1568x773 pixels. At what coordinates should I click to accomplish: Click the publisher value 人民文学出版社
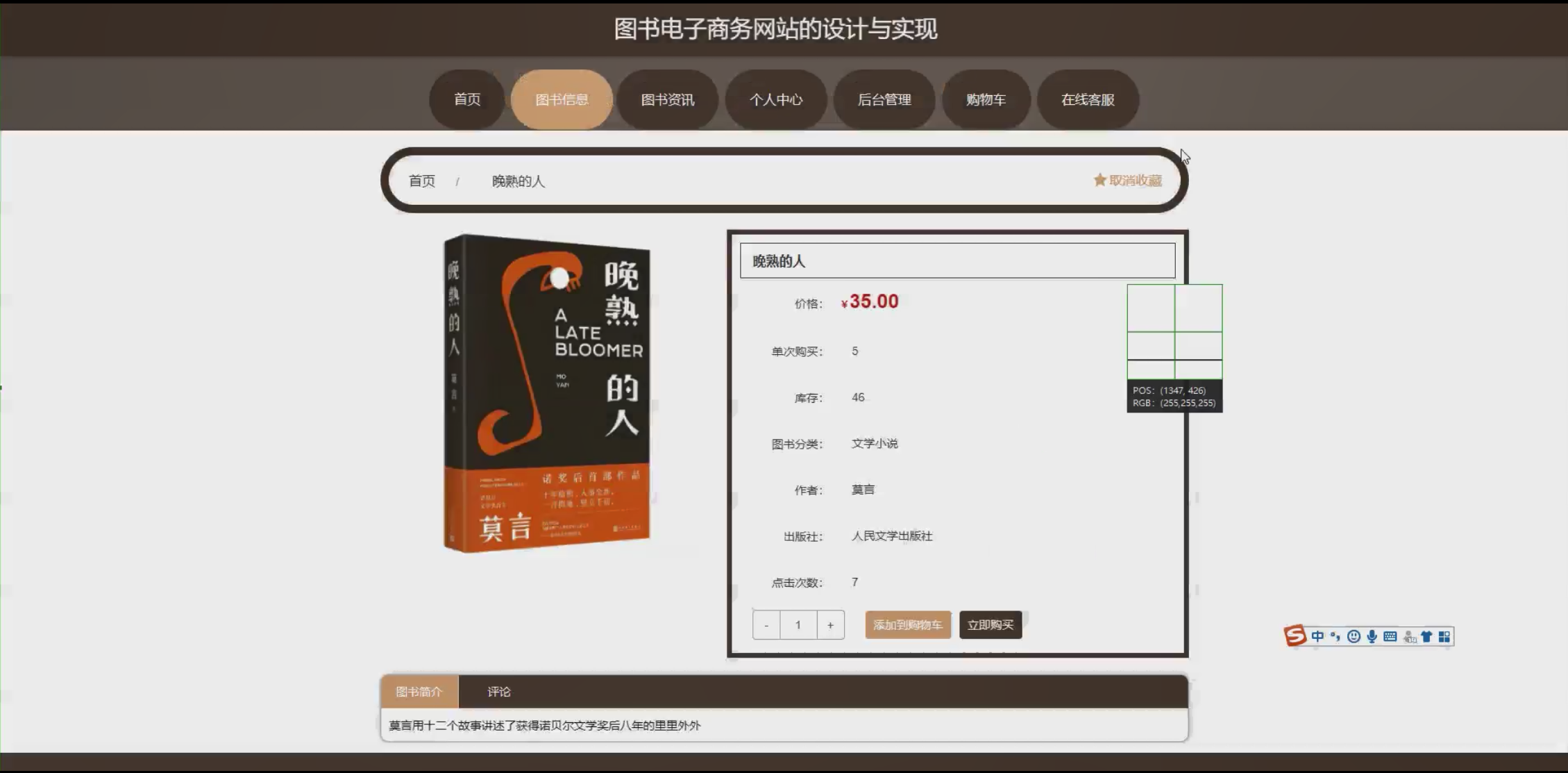click(892, 536)
